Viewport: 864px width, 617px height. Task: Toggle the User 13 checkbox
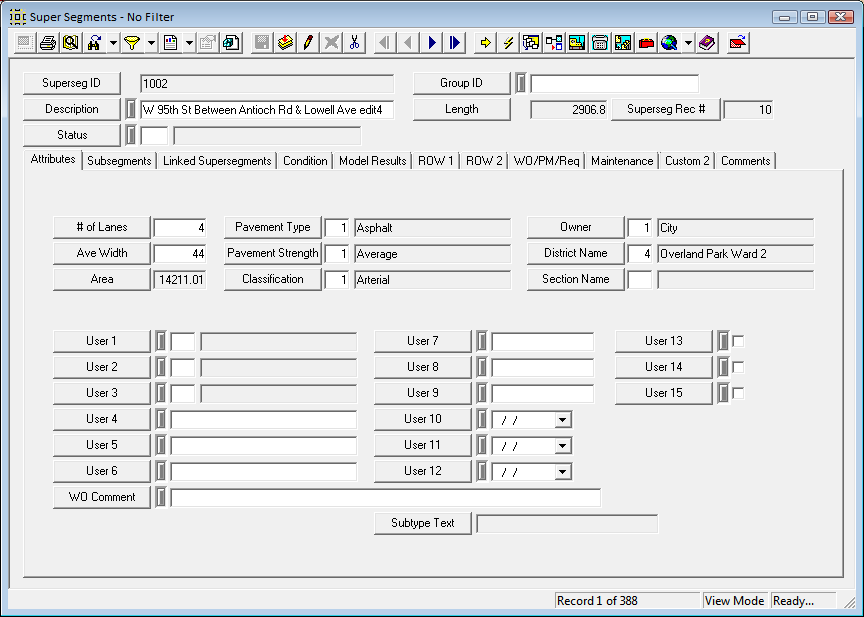(x=738, y=342)
